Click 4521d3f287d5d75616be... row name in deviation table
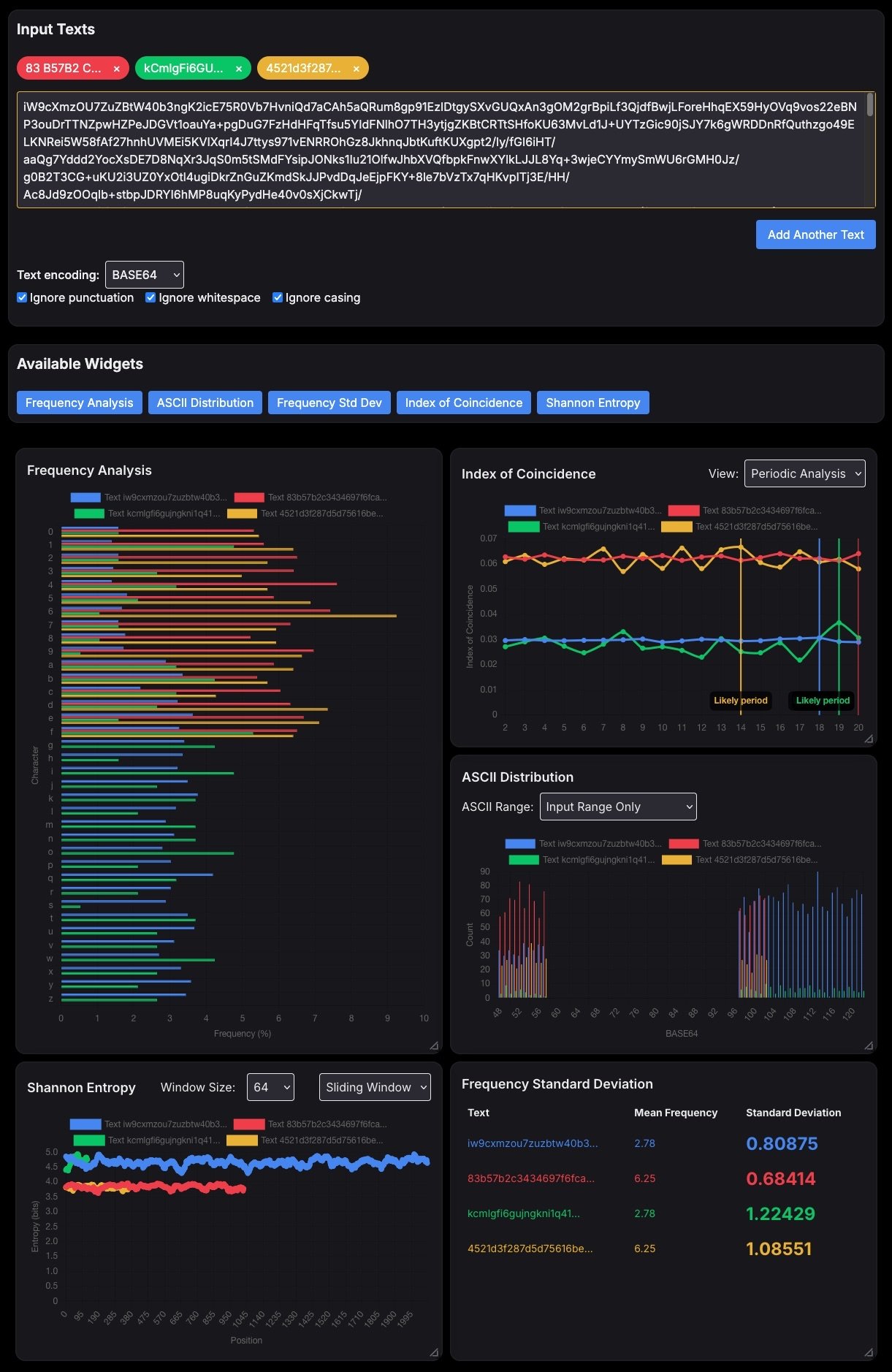The height and width of the screenshot is (1372, 892). pos(530,1249)
